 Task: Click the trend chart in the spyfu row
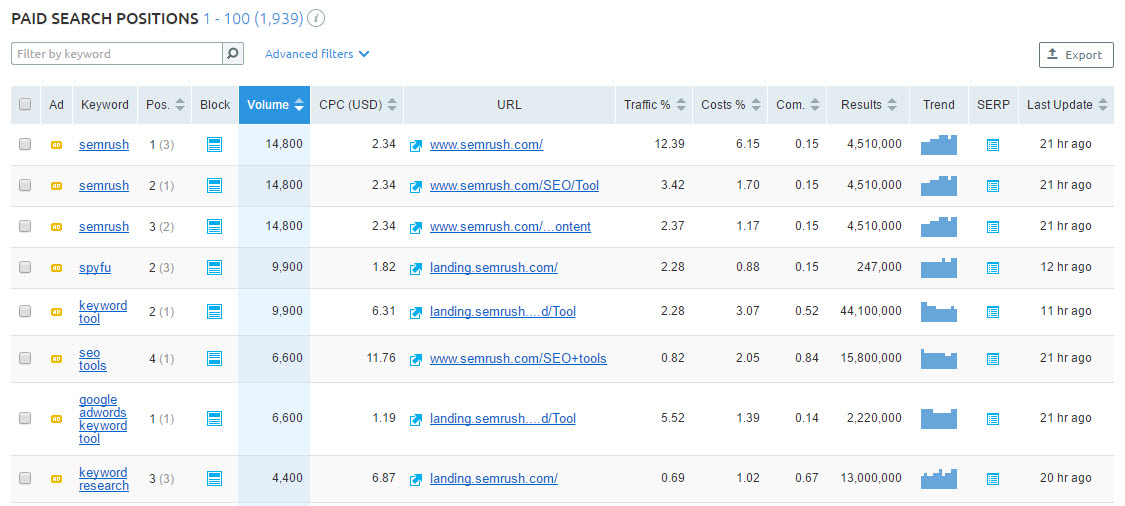[938, 268]
